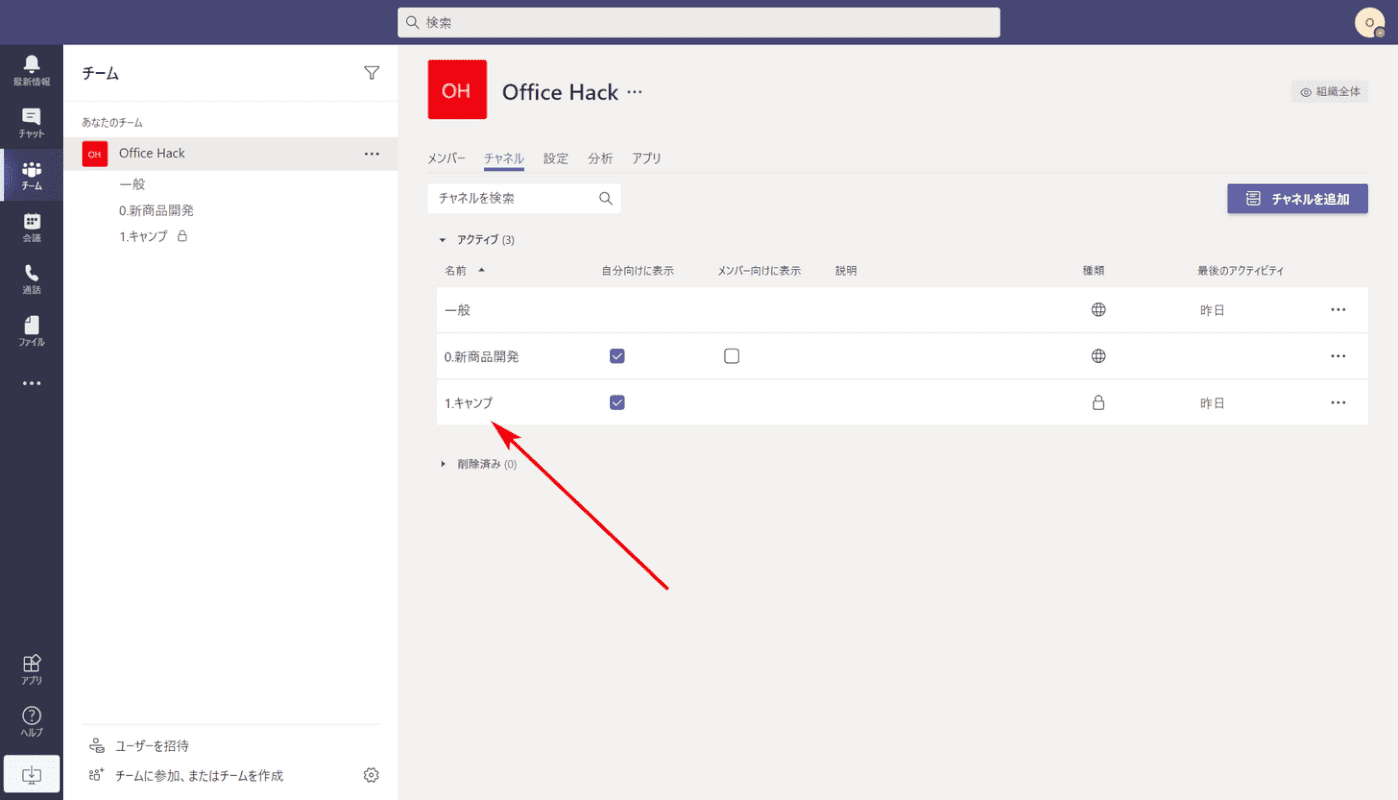This screenshot has width=1398, height=800.
Task: Click 種類 column header
Action: click(1093, 271)
